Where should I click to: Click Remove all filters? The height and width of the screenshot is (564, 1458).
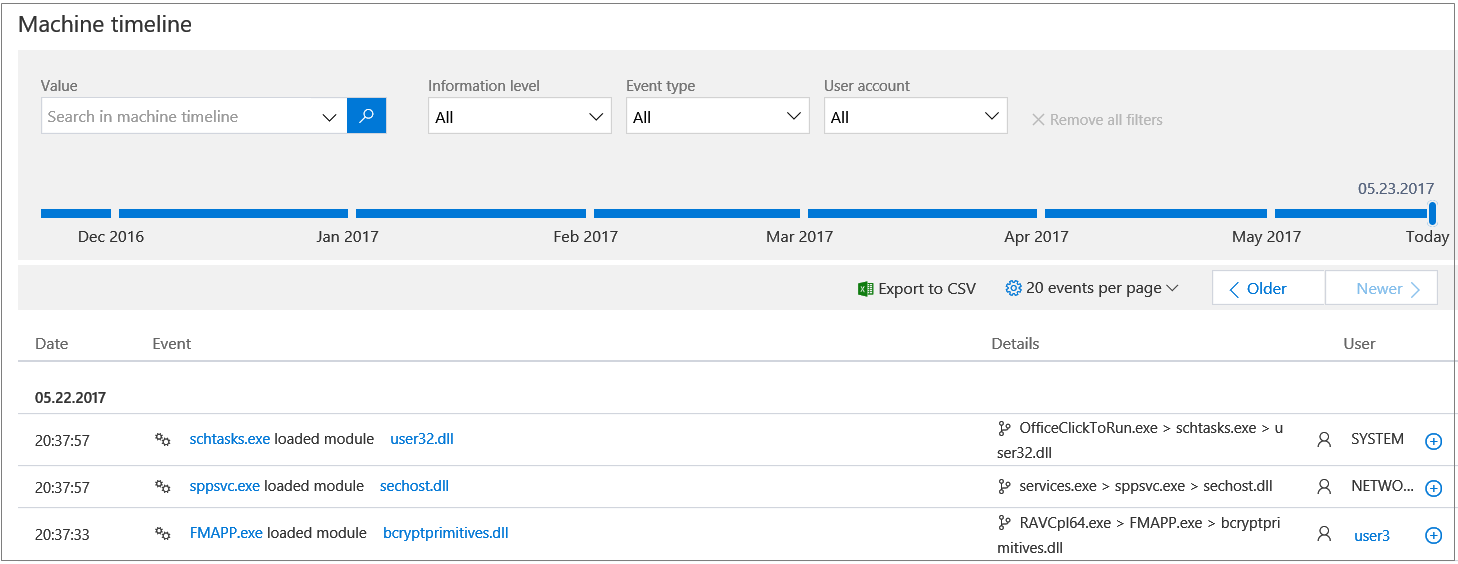click(1097, 120)
